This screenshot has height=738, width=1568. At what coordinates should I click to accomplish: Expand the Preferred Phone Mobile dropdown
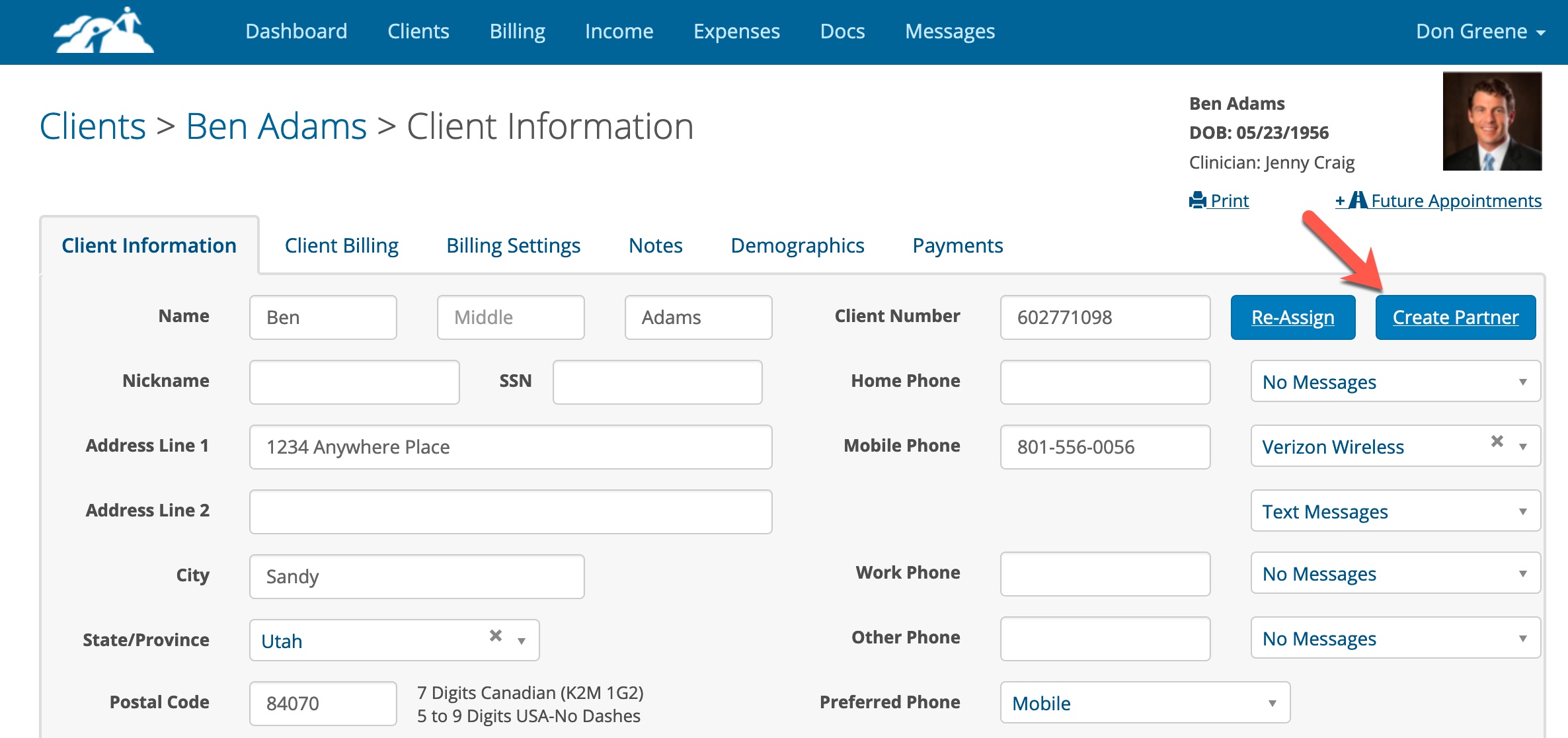point(1144,703)
